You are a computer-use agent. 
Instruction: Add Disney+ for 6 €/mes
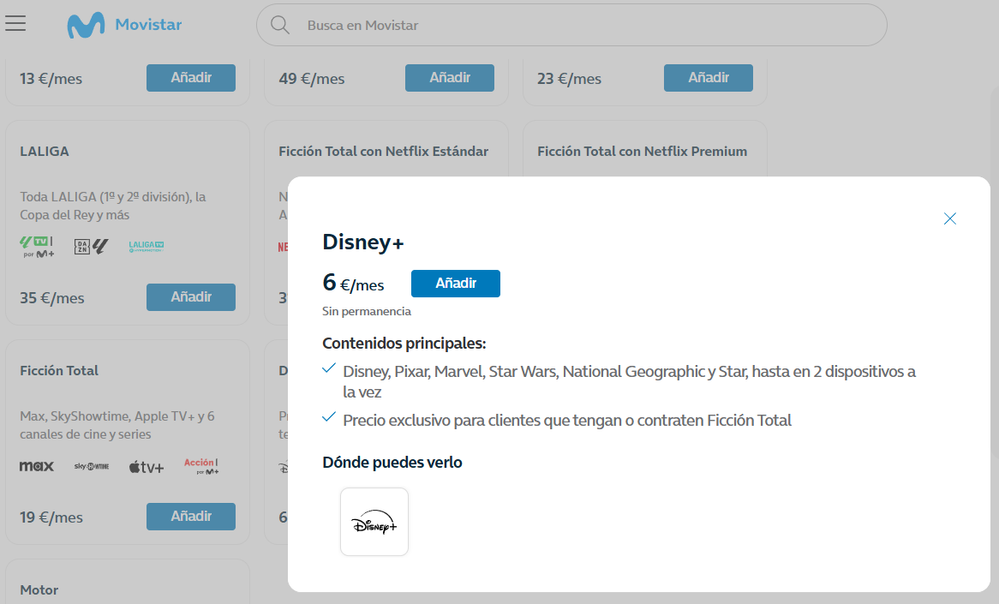pos(455,284)
